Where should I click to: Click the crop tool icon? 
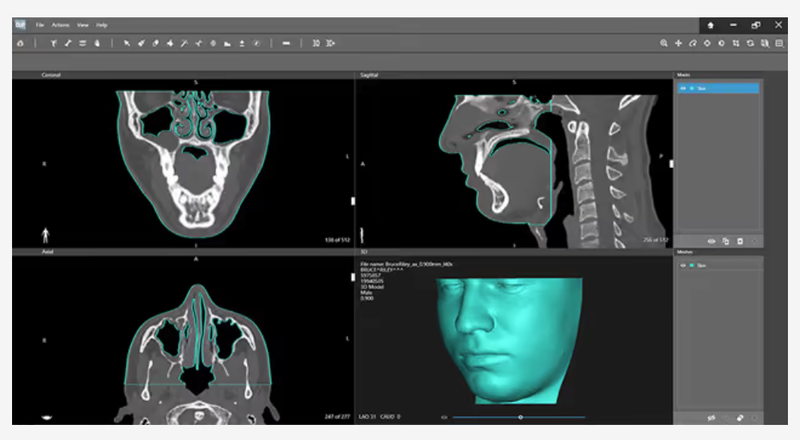[x=736, y=43]
